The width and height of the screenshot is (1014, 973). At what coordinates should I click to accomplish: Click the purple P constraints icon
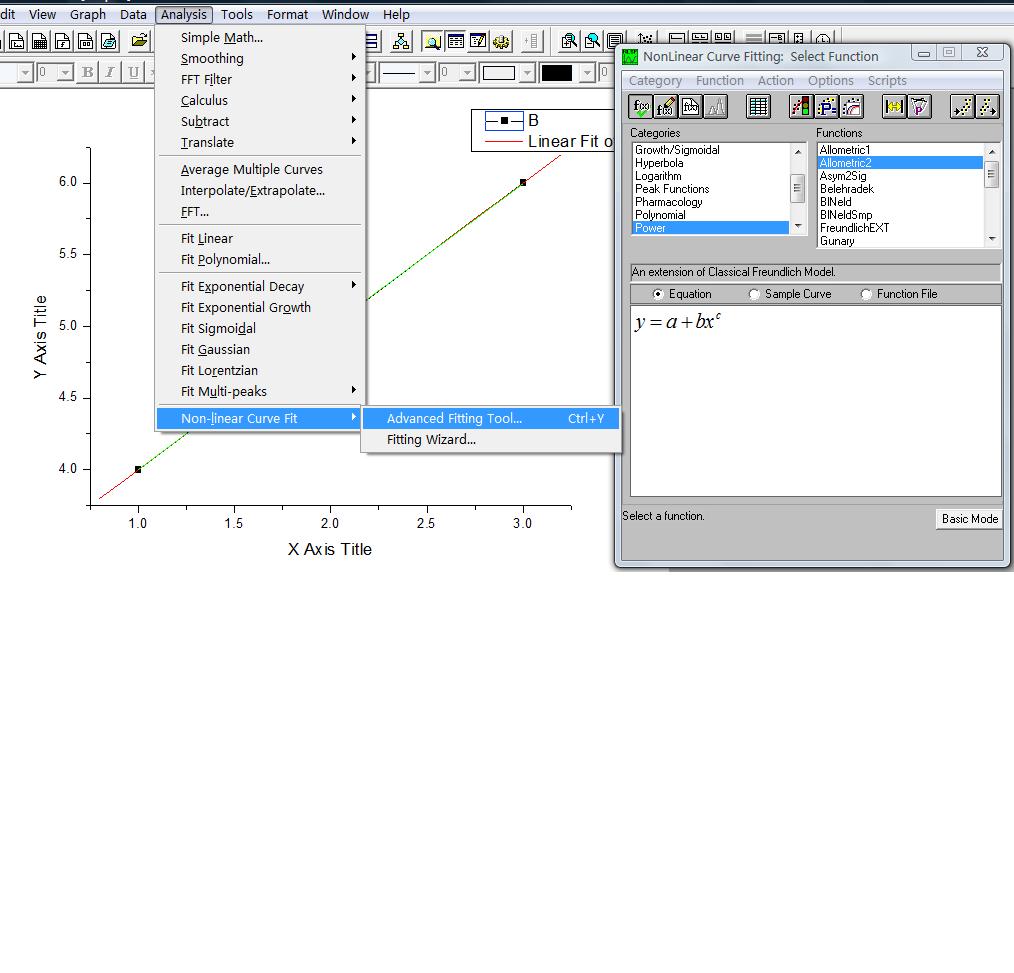tap(920, 107)
